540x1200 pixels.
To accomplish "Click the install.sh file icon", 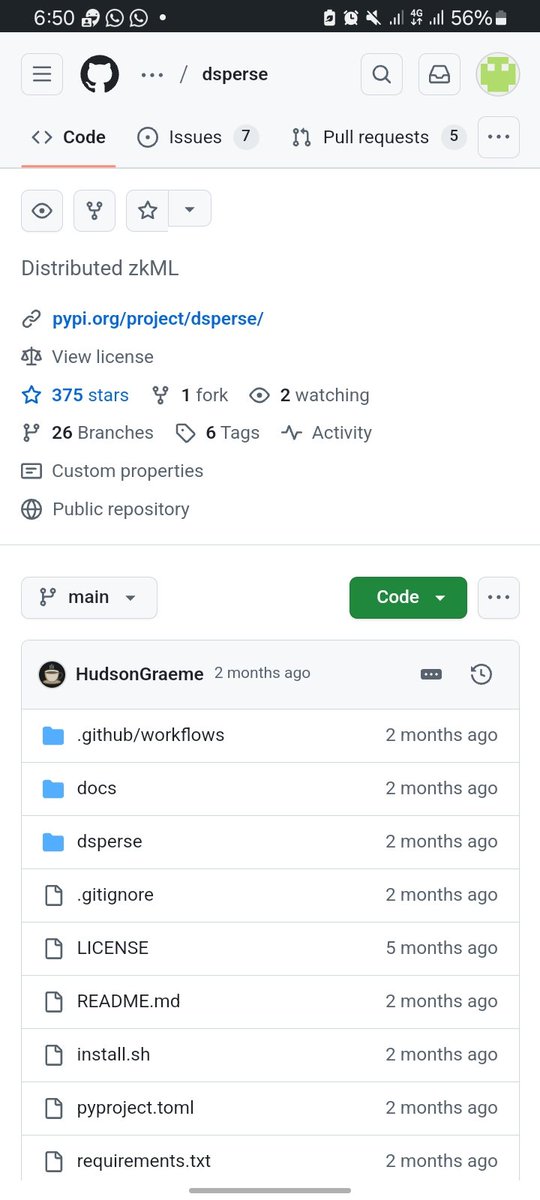I will click(54, 1055).
